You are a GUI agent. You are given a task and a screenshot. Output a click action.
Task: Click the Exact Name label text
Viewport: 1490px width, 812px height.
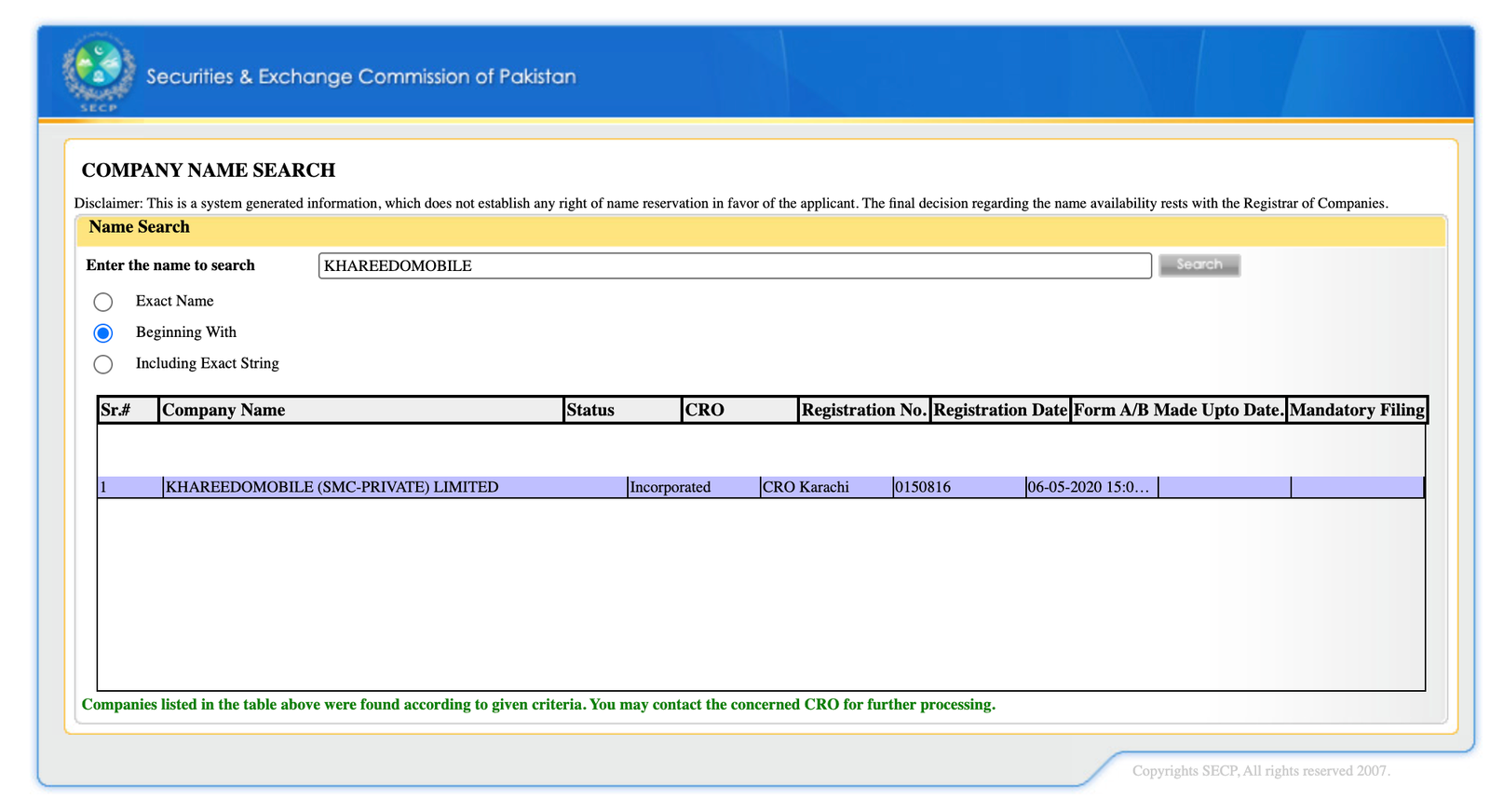click(x=175, y=301)
